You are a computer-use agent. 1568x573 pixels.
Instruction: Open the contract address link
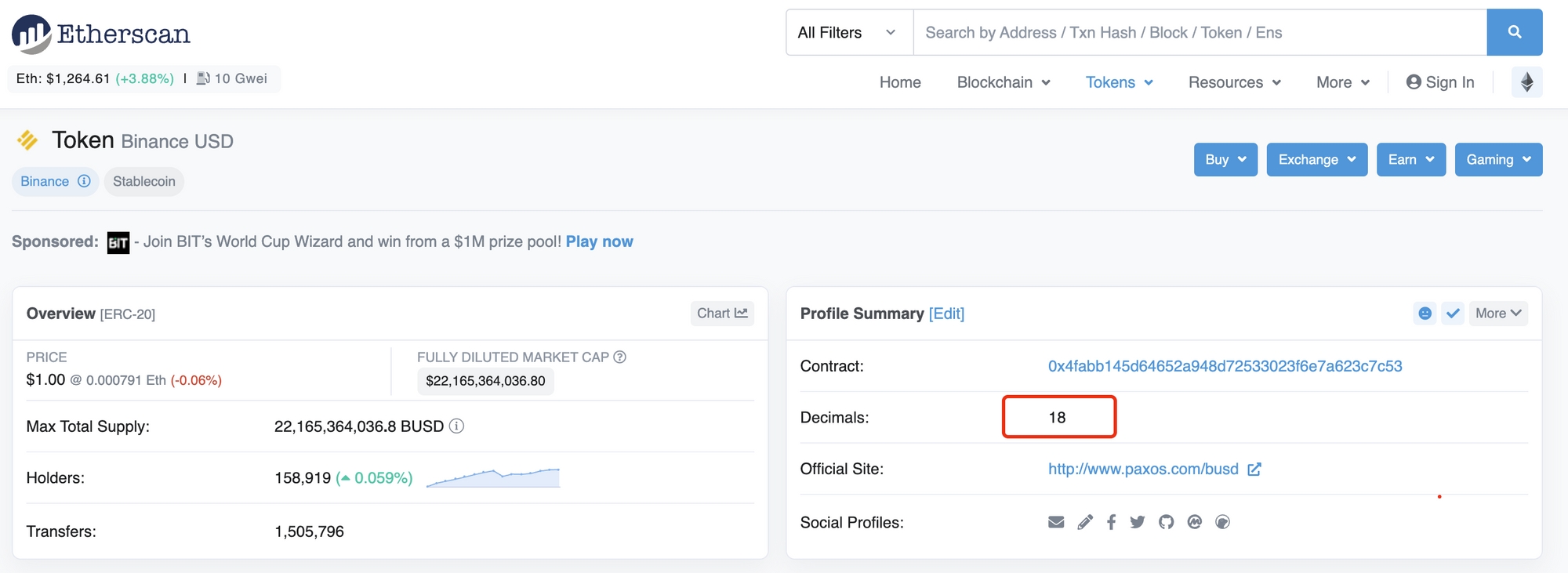coord(1225,366)
